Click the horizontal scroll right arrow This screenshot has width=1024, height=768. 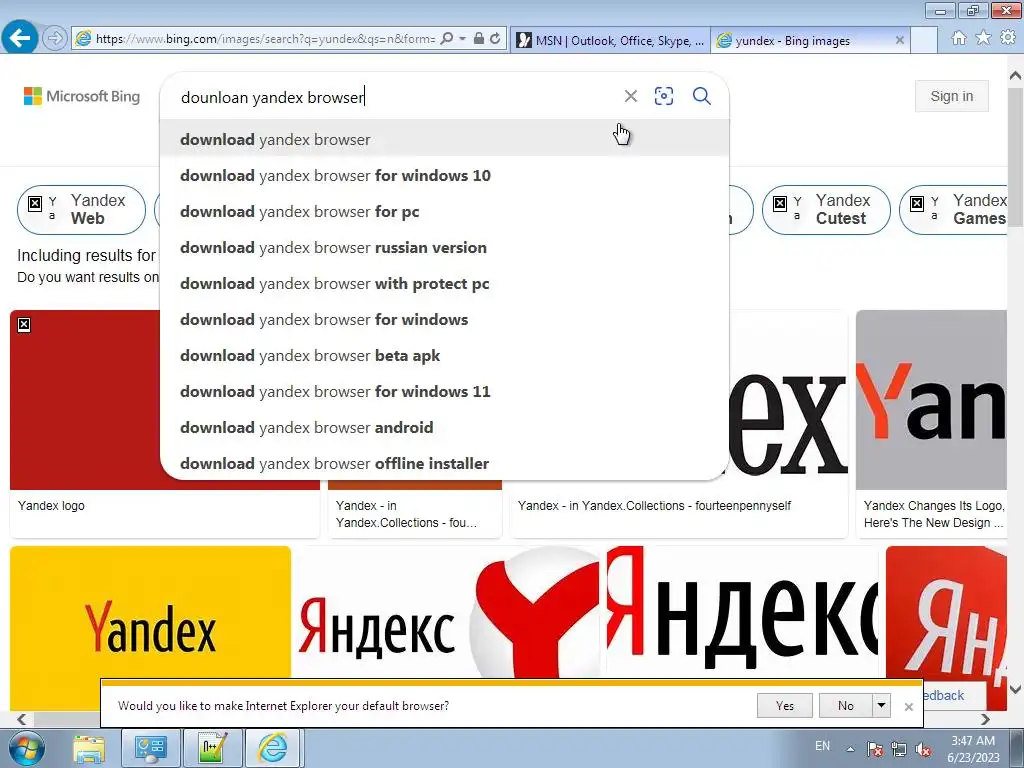pyautogui.click(x=985, y=719)
